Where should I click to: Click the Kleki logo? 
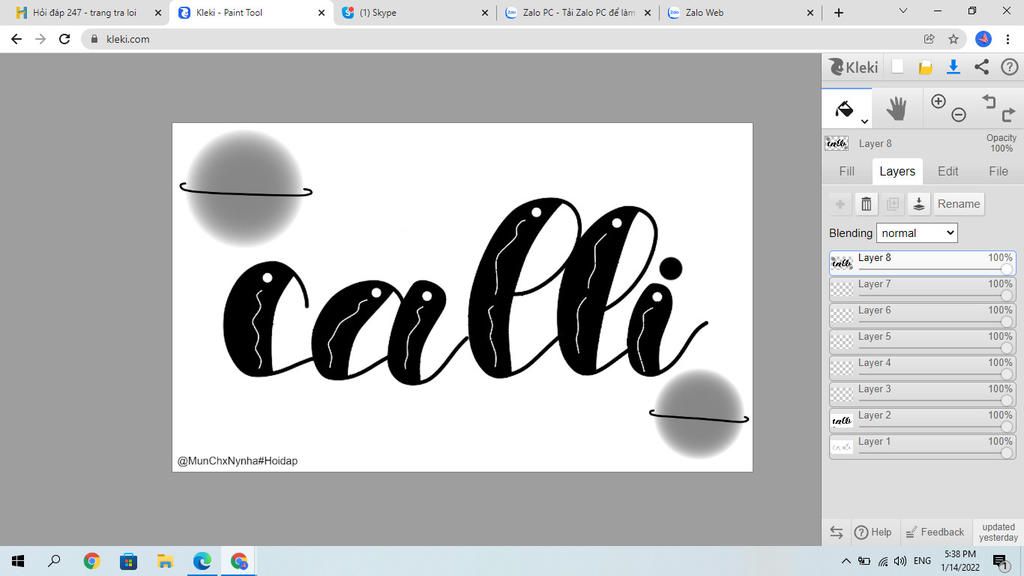tap(853, 67)
